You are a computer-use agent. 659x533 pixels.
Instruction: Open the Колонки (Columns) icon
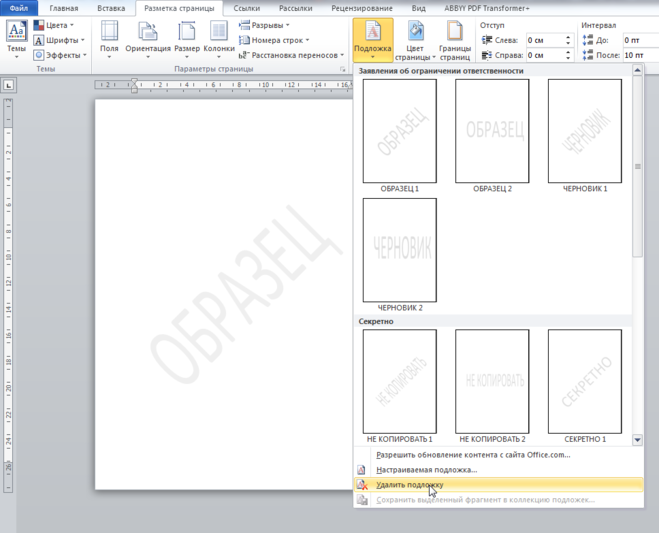tap(219, 39)
